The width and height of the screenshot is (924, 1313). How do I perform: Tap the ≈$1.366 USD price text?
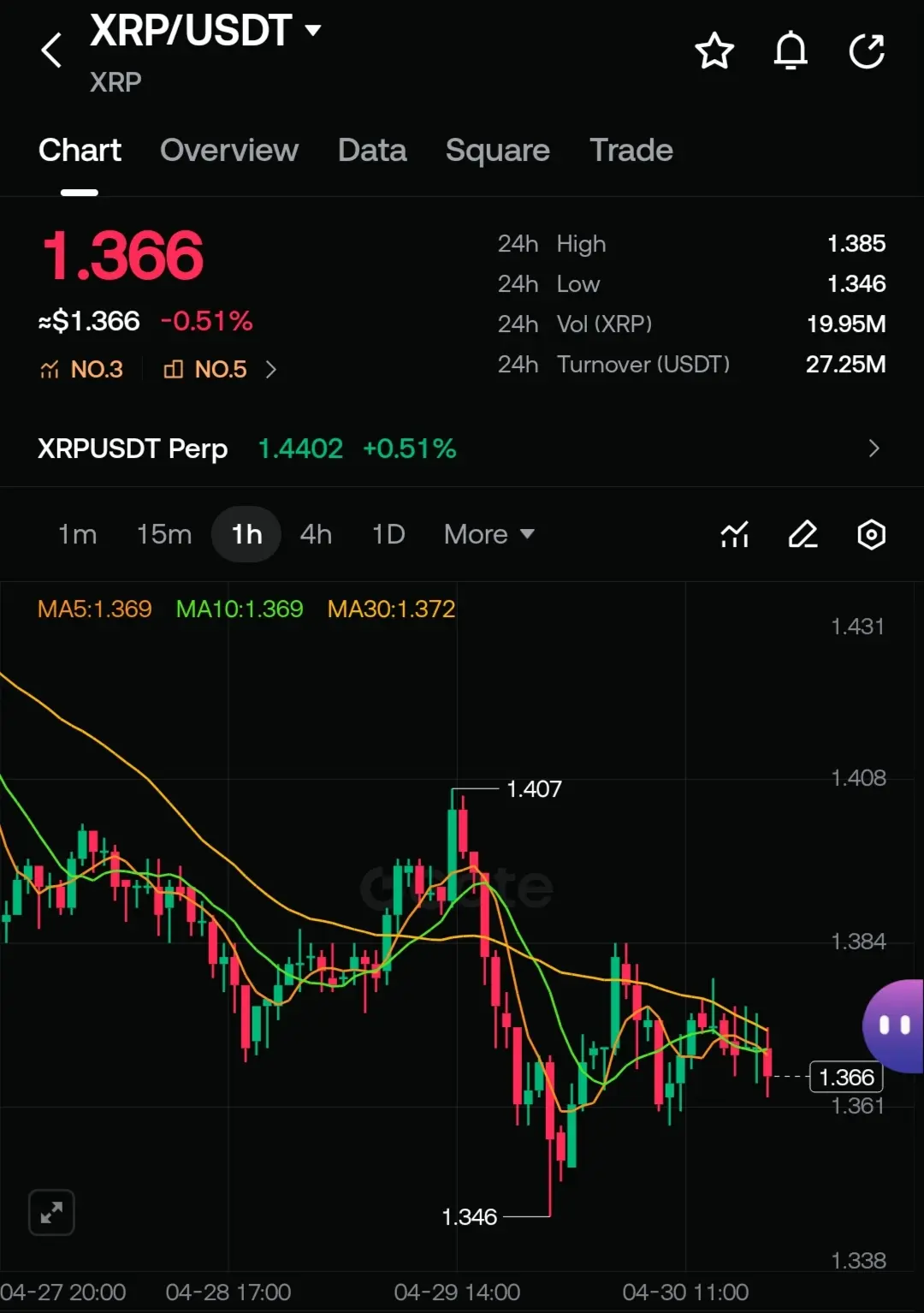click(x=89, y=321)
